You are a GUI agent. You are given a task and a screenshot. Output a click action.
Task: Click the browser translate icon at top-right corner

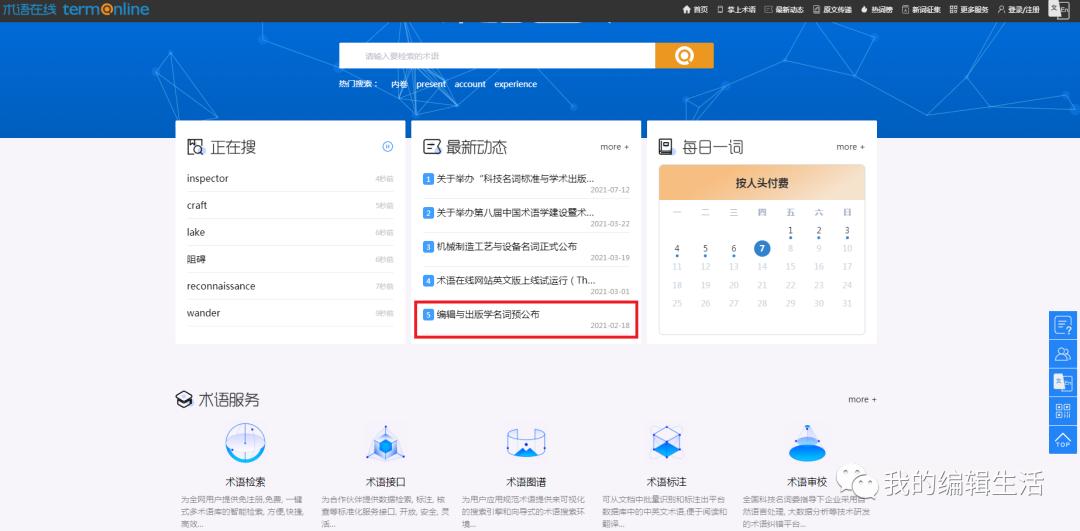pos(1059,9)
